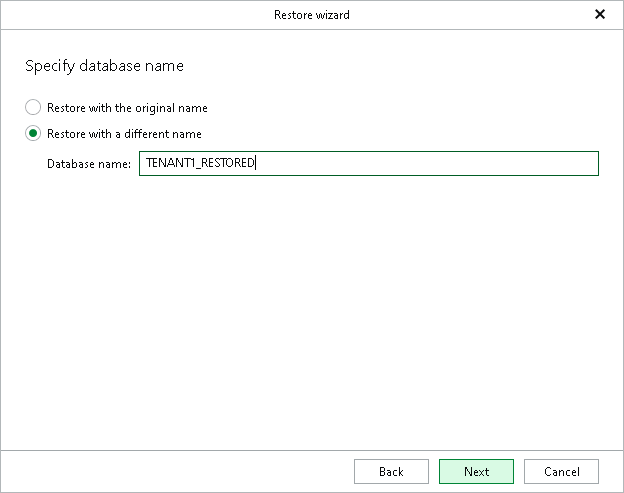Click the X icon in the title bar

coord(600,14)
